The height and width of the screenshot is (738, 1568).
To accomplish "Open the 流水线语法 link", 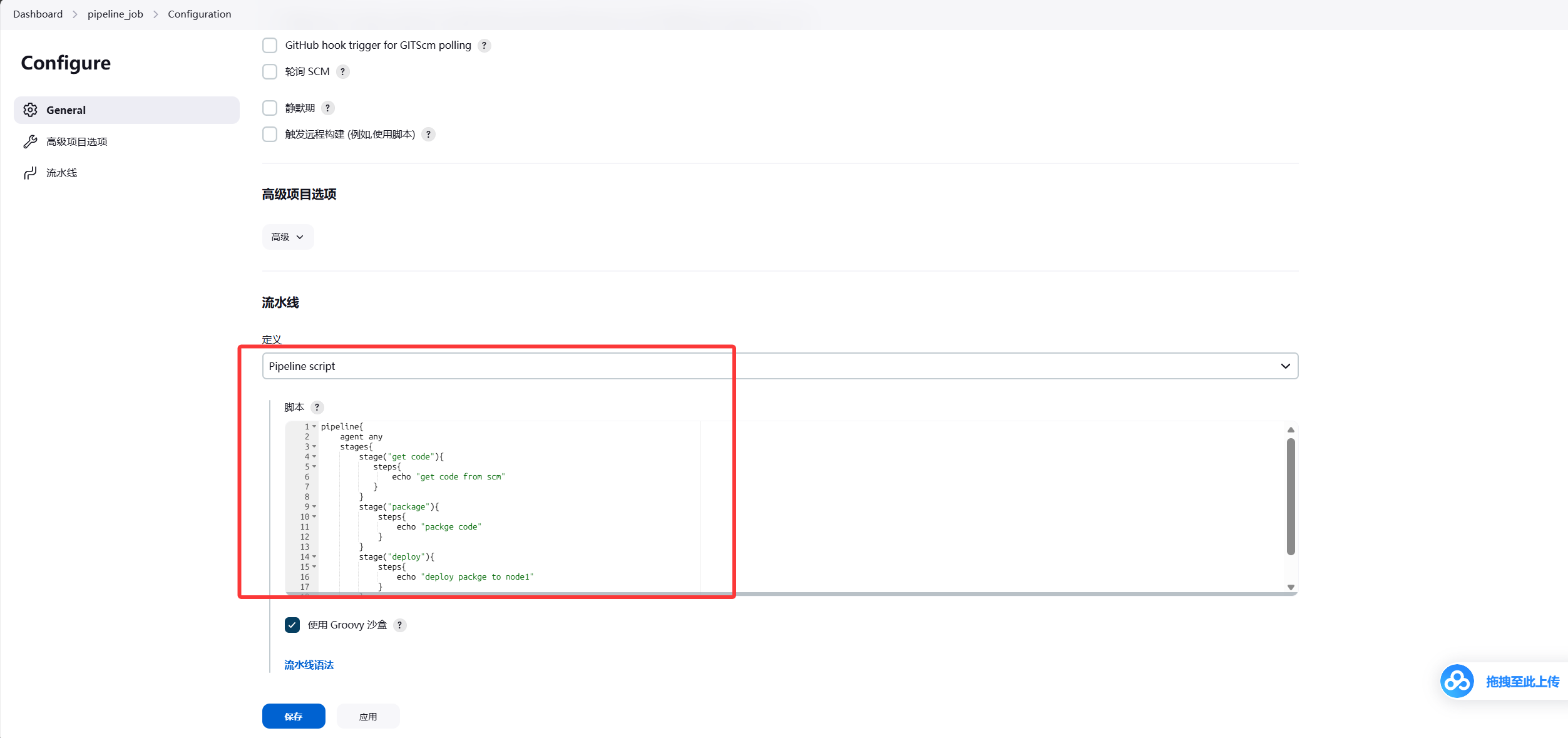I will coord(309,665).
